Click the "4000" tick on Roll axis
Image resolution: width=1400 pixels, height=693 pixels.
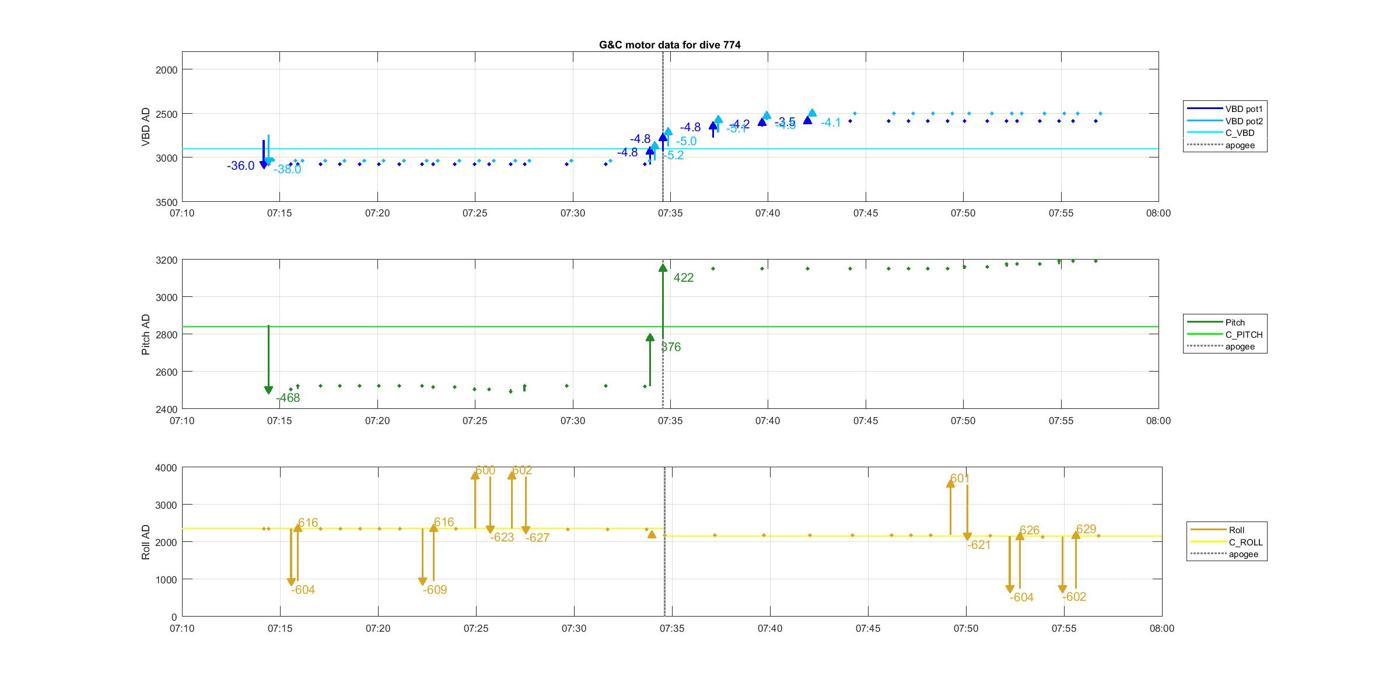[167, 467]
